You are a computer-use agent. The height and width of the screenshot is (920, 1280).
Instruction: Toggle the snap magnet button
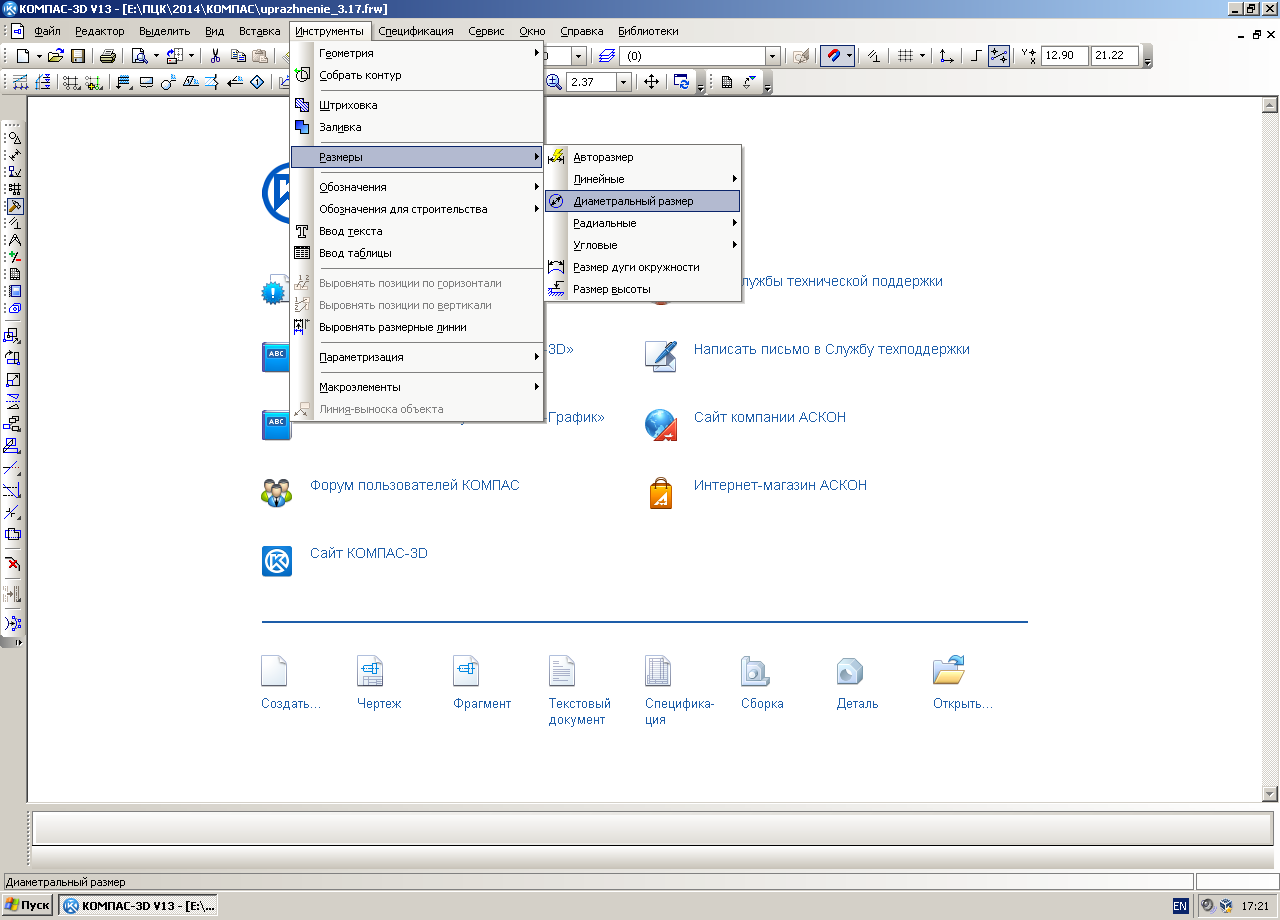point(833,56)
